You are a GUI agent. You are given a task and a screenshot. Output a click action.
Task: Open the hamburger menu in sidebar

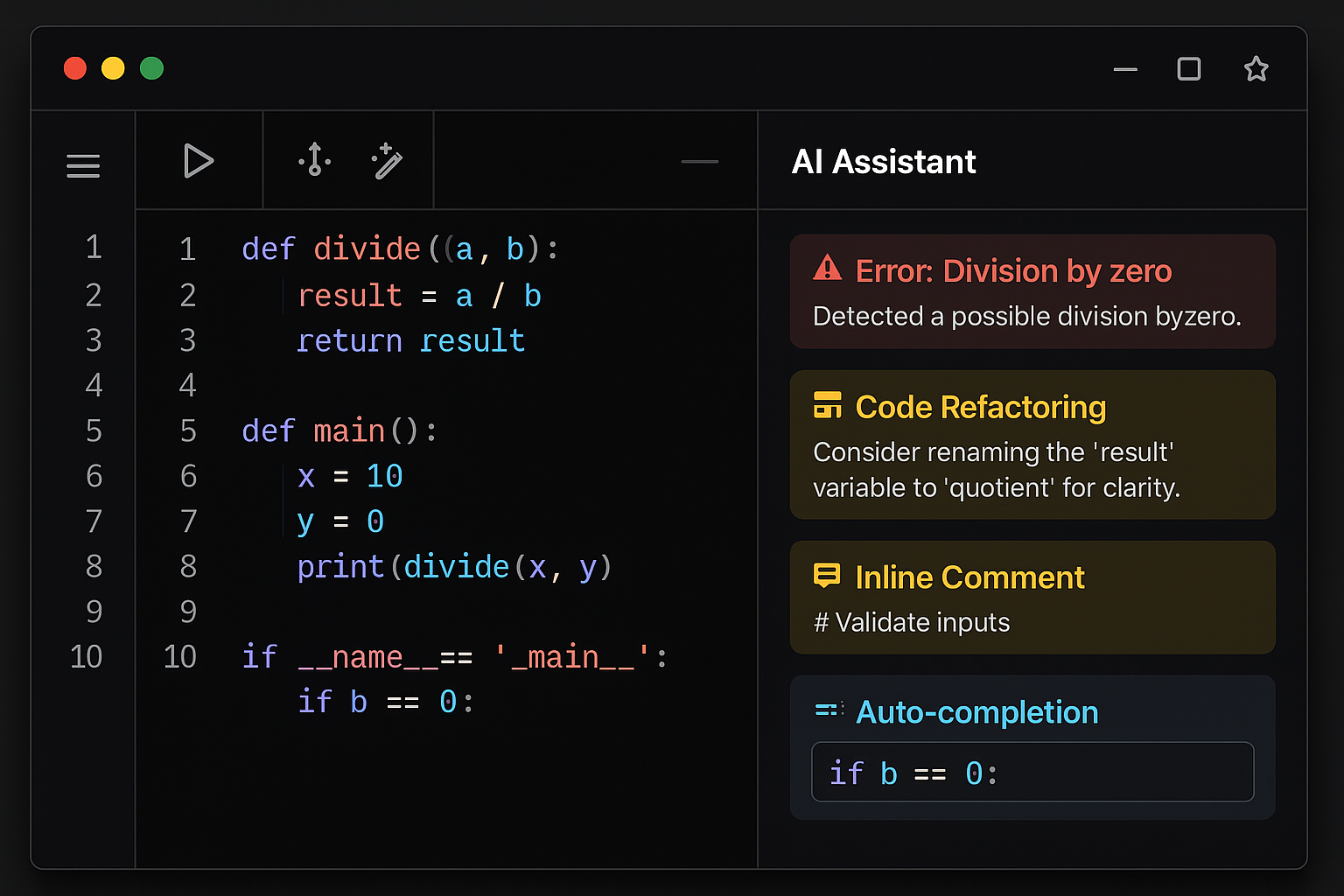(x=83, y=165)
